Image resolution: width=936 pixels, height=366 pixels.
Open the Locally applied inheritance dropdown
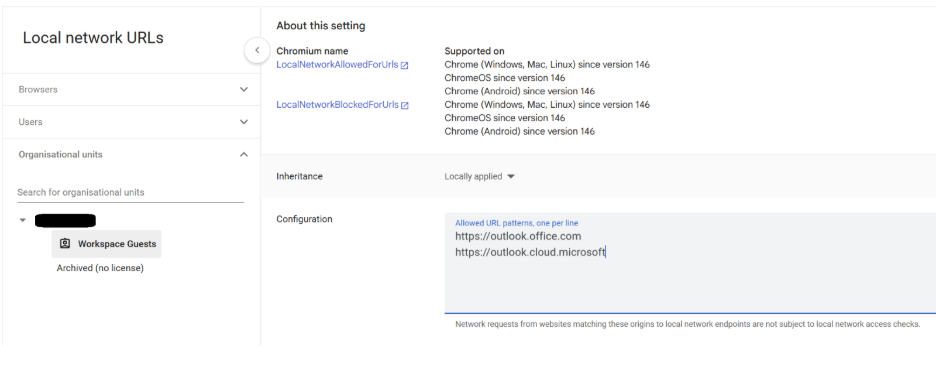479,177
